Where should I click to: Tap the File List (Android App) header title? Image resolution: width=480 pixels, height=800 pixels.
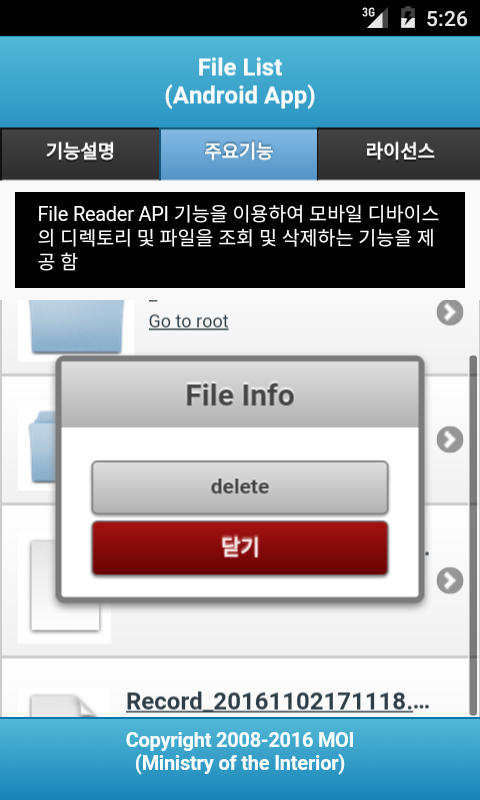click(x=240, y=82)
